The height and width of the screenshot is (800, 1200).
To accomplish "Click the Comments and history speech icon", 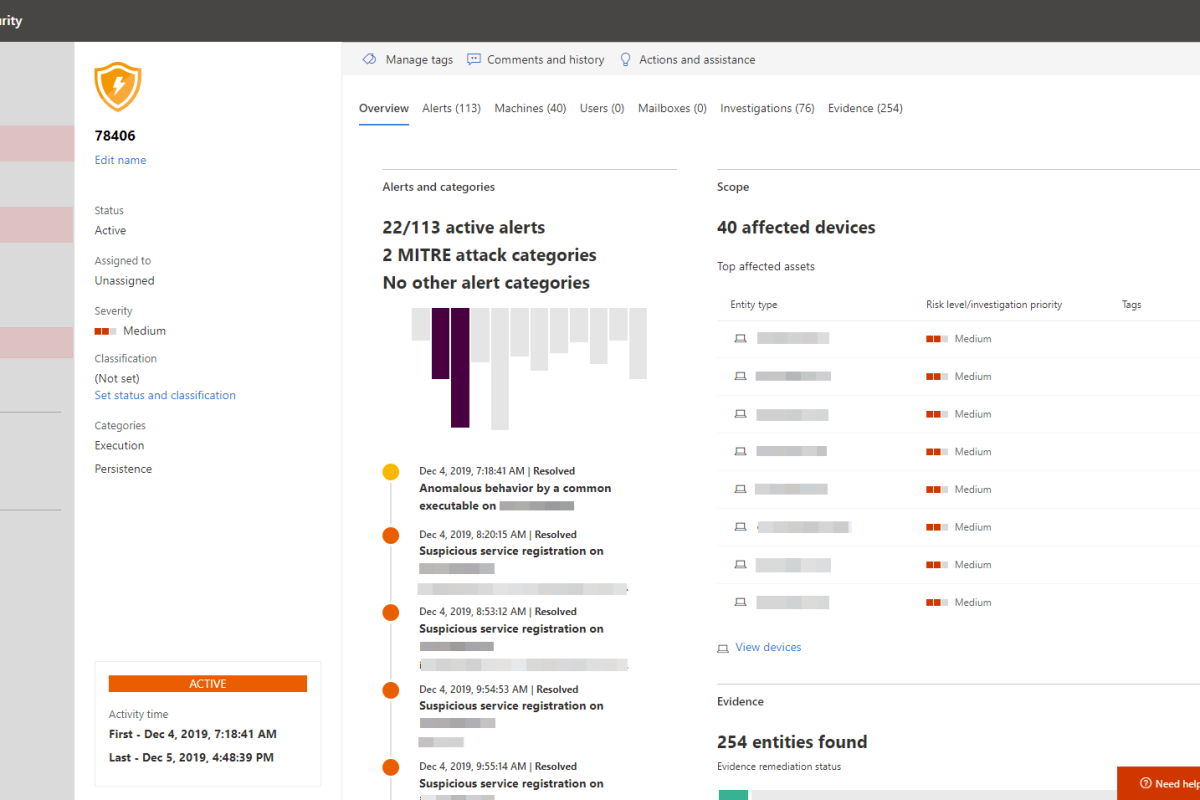I will click(x=474, y=60).
